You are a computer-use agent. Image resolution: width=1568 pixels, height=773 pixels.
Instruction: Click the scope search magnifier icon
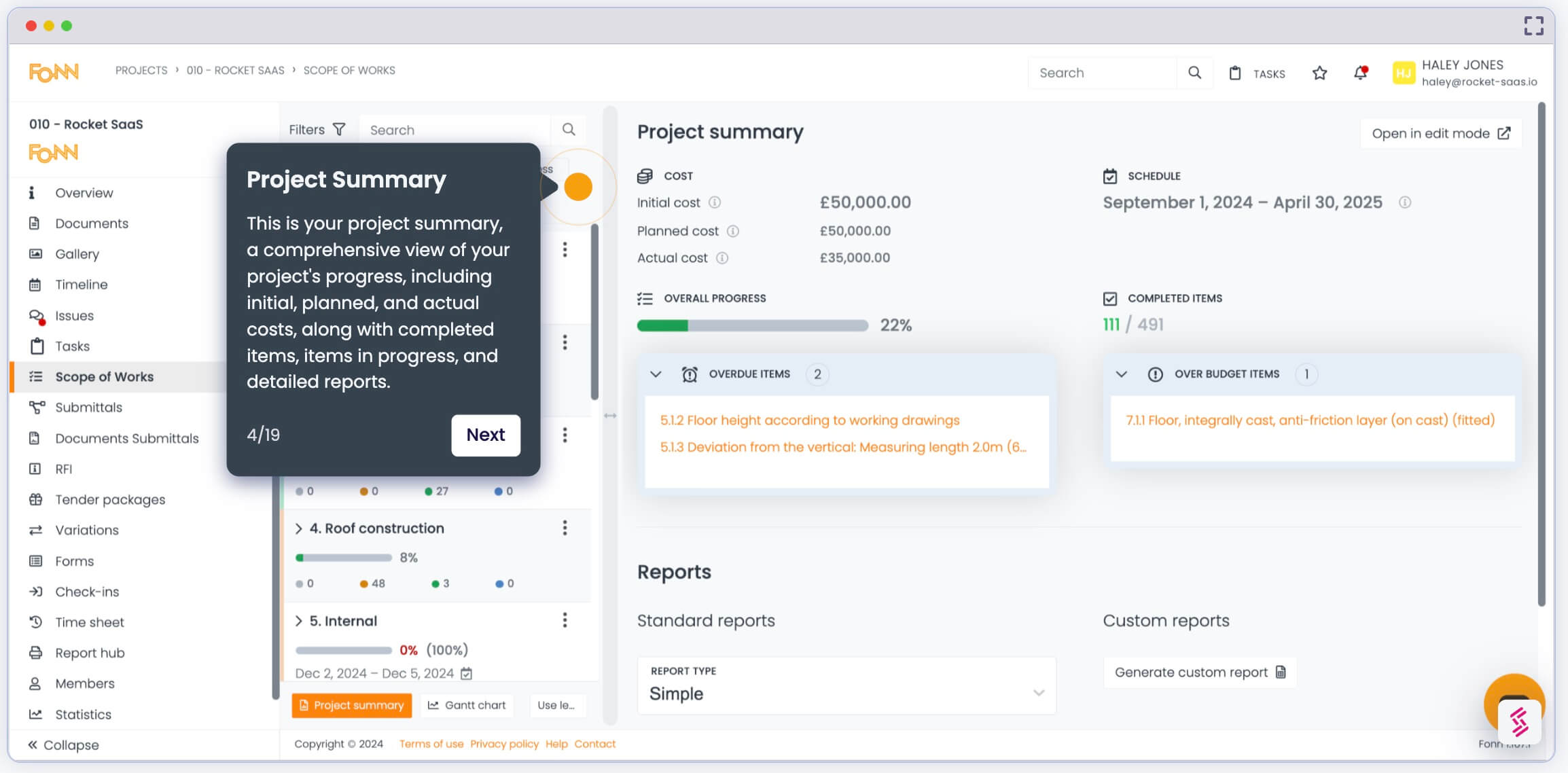[x=569, y=129]
